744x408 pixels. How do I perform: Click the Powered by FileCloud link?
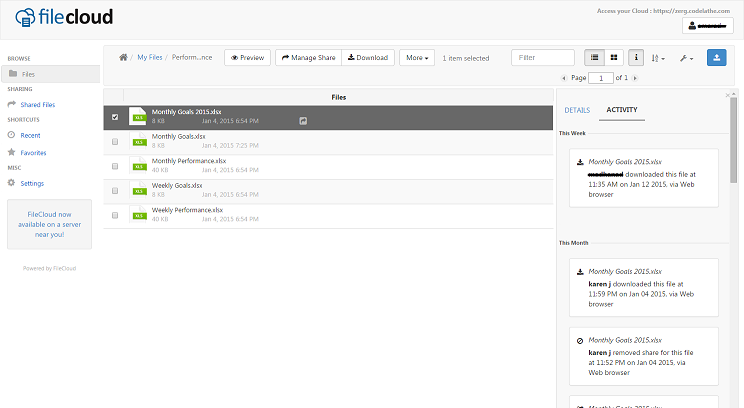(49, 269)
